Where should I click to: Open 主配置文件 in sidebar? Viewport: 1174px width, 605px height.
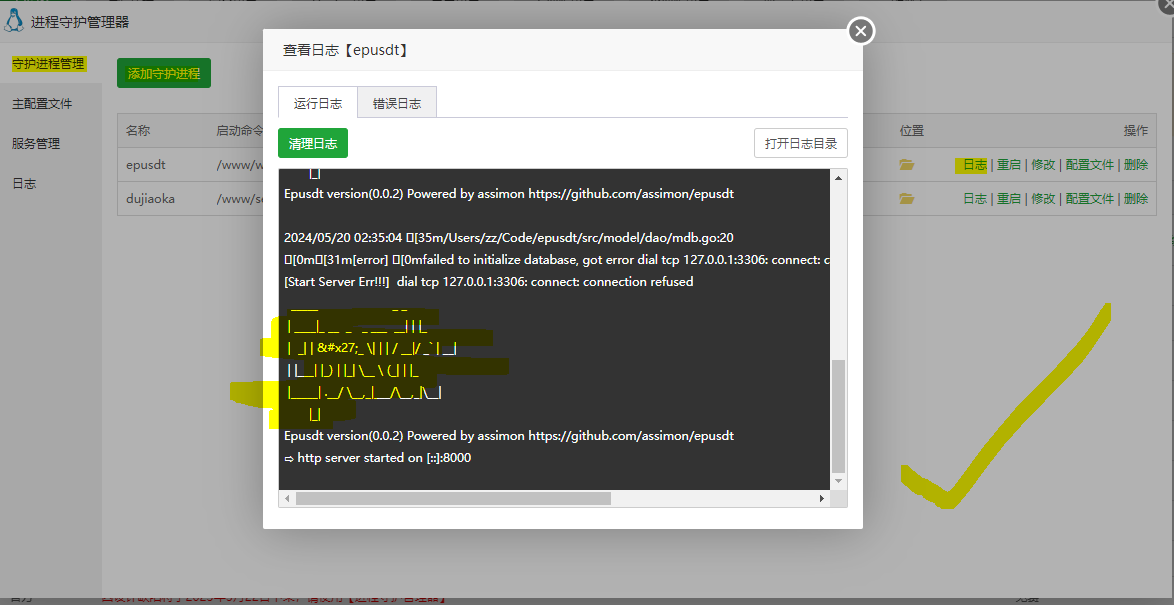tap(42, 104)
